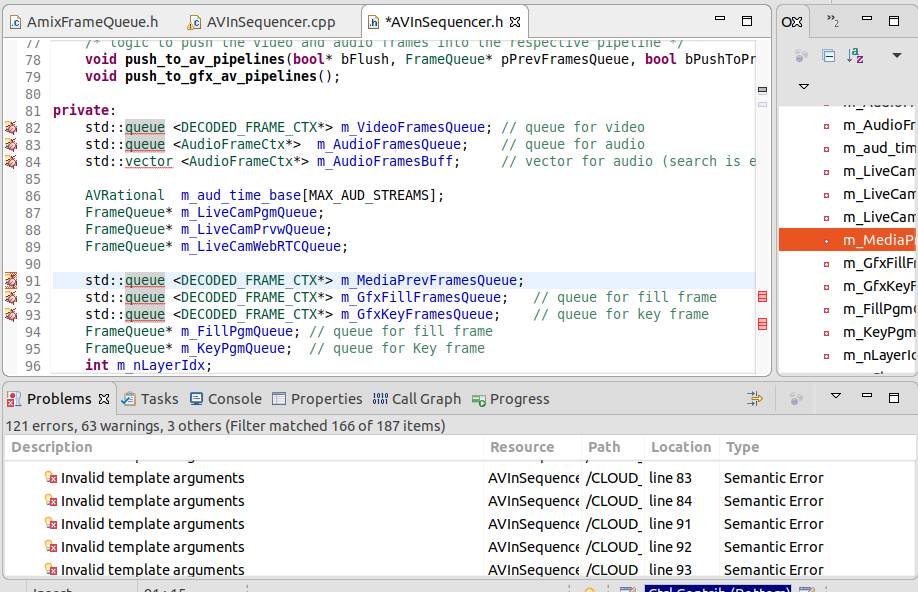Click the focus icon in Problems toolbar
The image size is (918, 592).
coord(796,399)
